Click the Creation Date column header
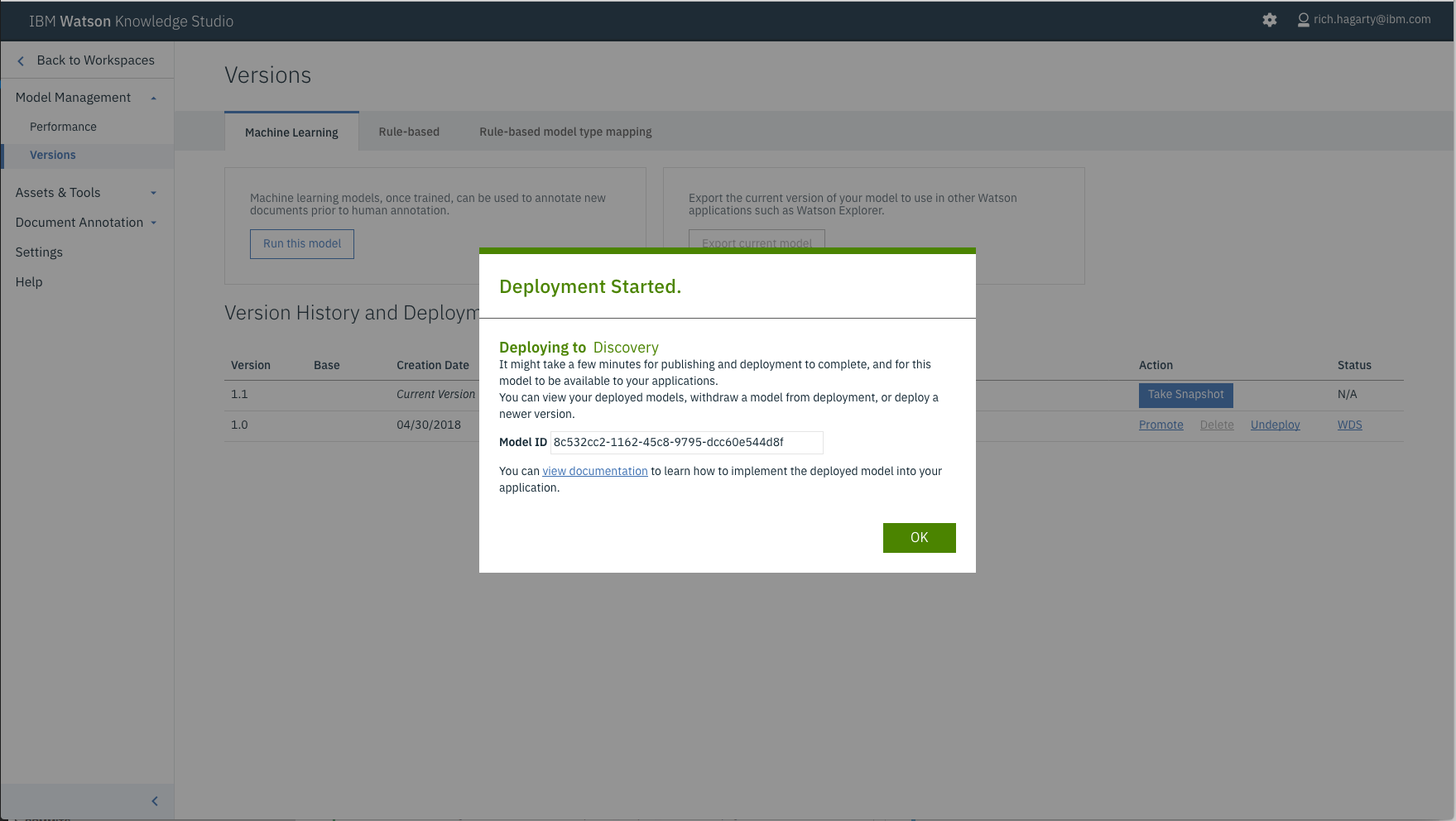The height and width of the screenshot is (821, 1456). (433, 365)
